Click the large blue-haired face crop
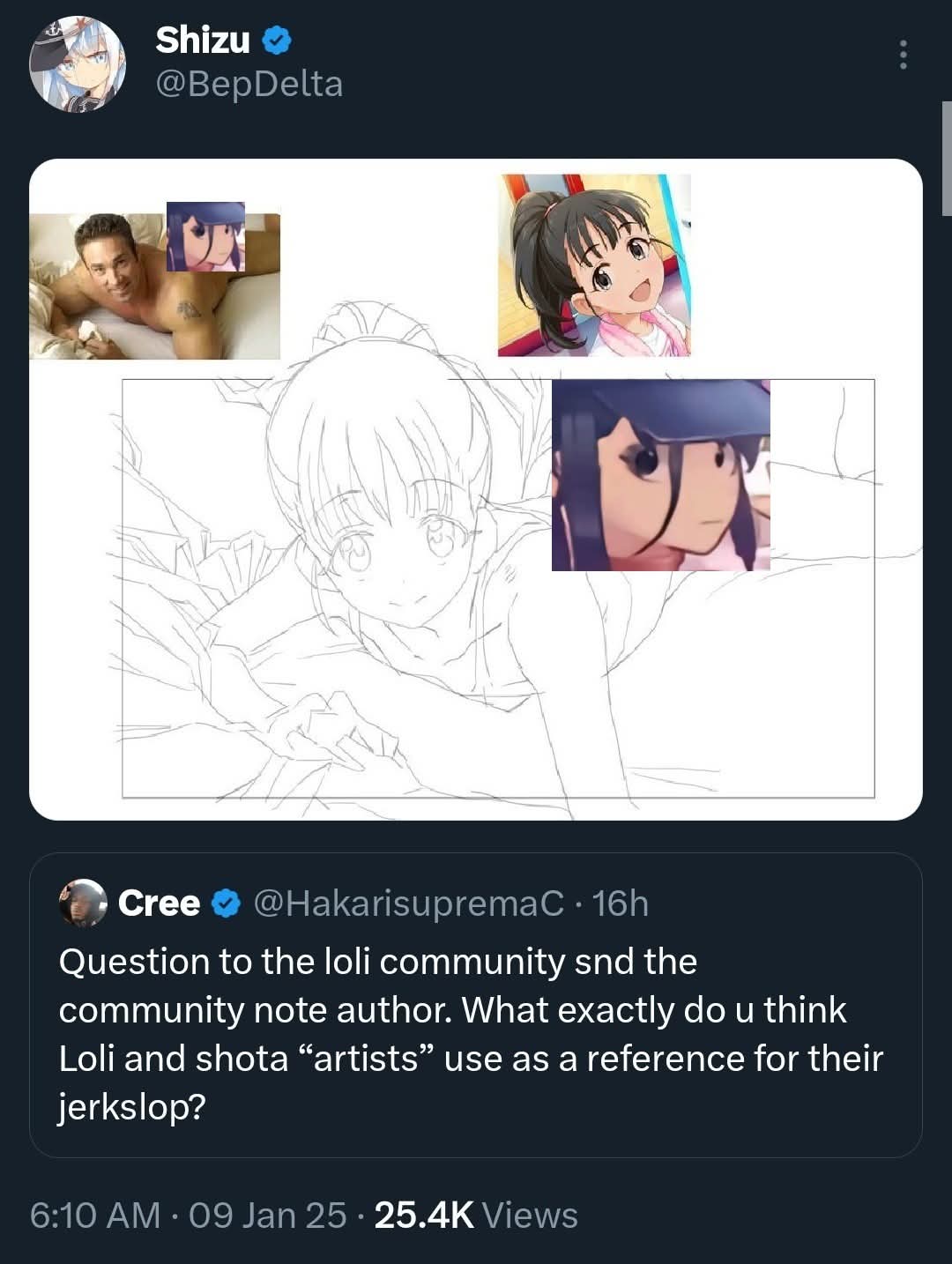 coord(661,475)
